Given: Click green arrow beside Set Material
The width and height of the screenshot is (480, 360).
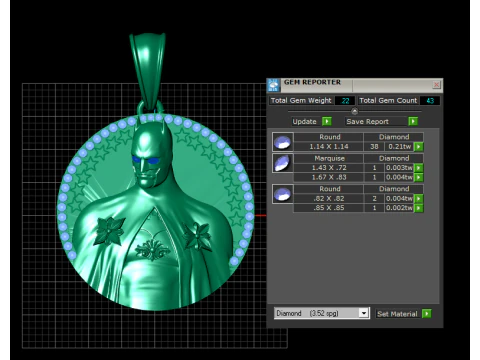Looking at the screenshot, I should coord(427,314).
